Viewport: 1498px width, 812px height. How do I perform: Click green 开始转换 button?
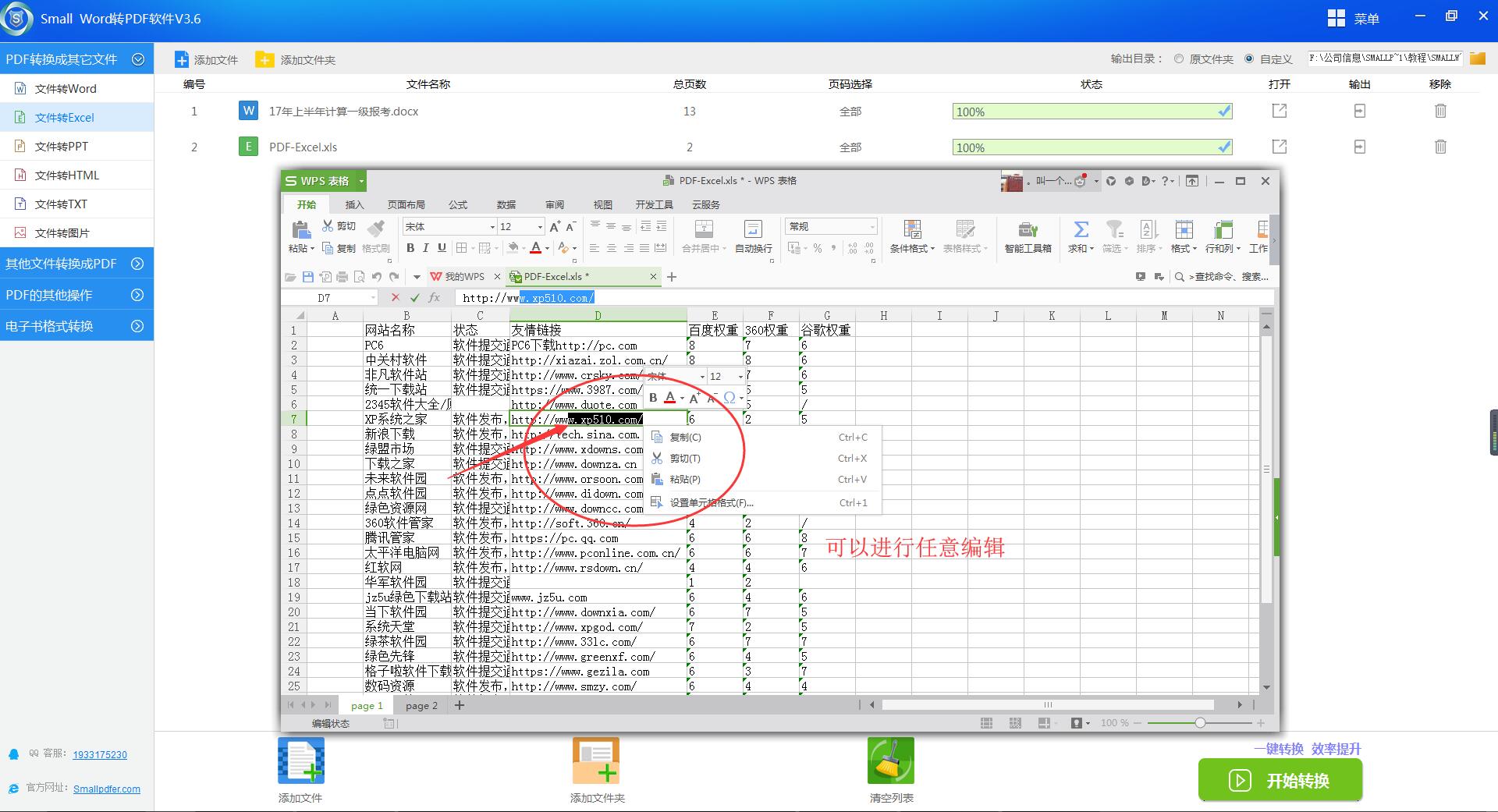[x=1280, y=780]
